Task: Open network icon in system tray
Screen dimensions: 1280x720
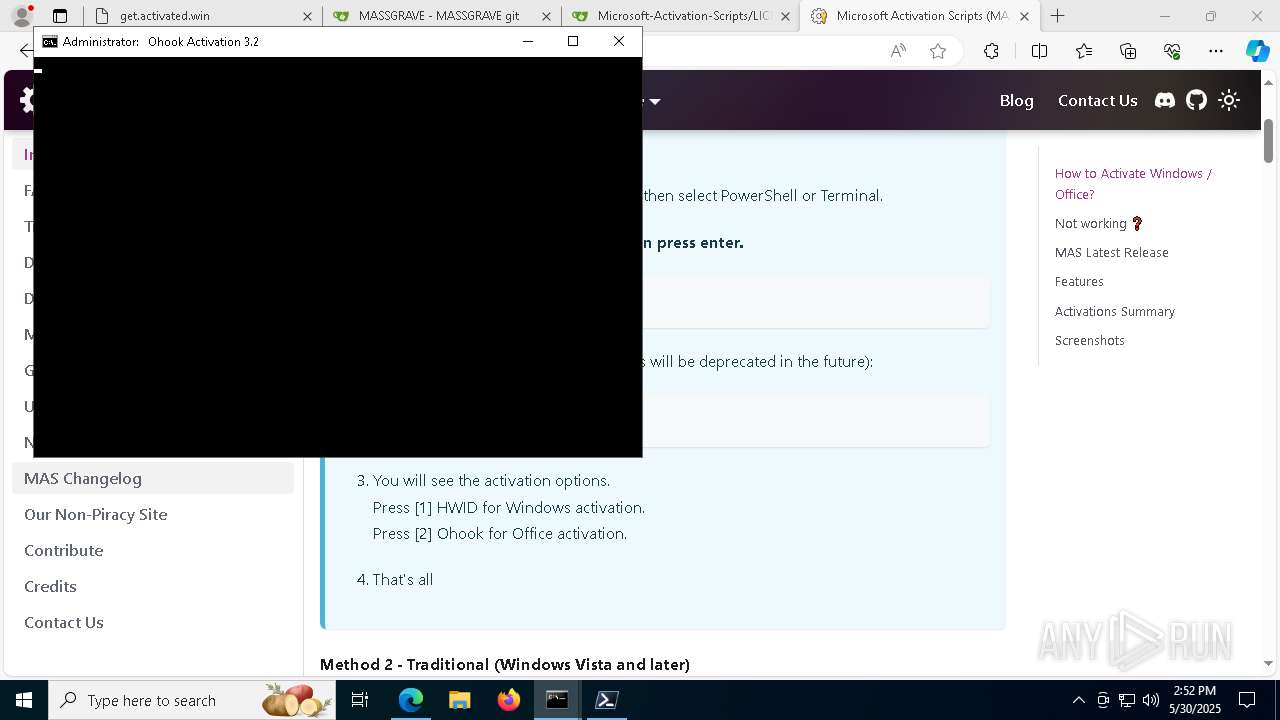Action: tap(1127, 700)
